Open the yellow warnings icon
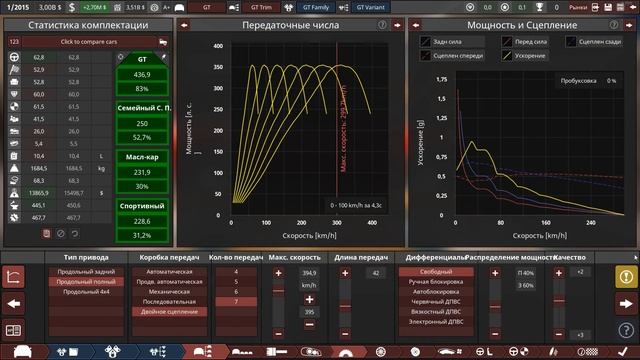The width and height of the screenshot is (640, 360). click(x=627, y=277)
